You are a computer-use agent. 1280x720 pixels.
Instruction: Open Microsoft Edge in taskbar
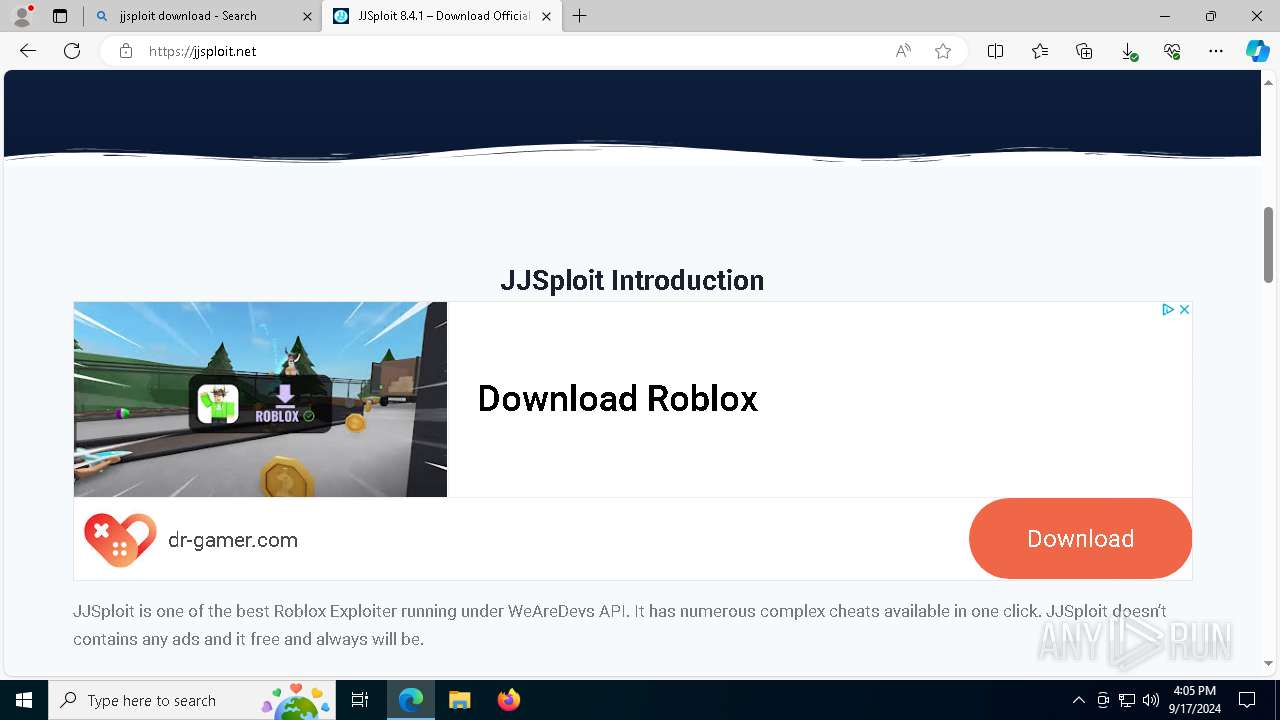411,700
